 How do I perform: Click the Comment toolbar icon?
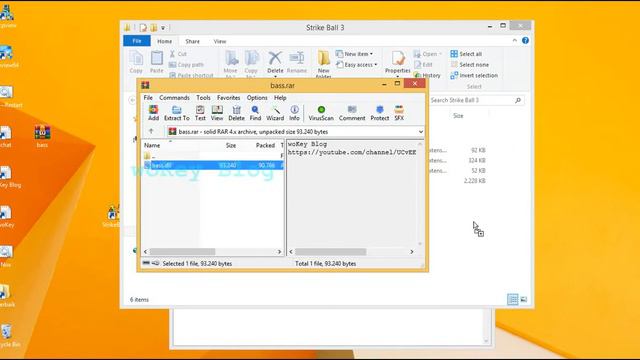[352, 113]
